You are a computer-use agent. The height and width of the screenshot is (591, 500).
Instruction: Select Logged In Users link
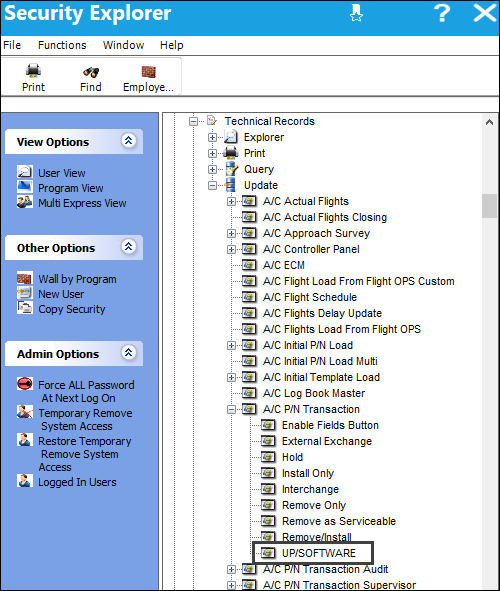point(77,482)
